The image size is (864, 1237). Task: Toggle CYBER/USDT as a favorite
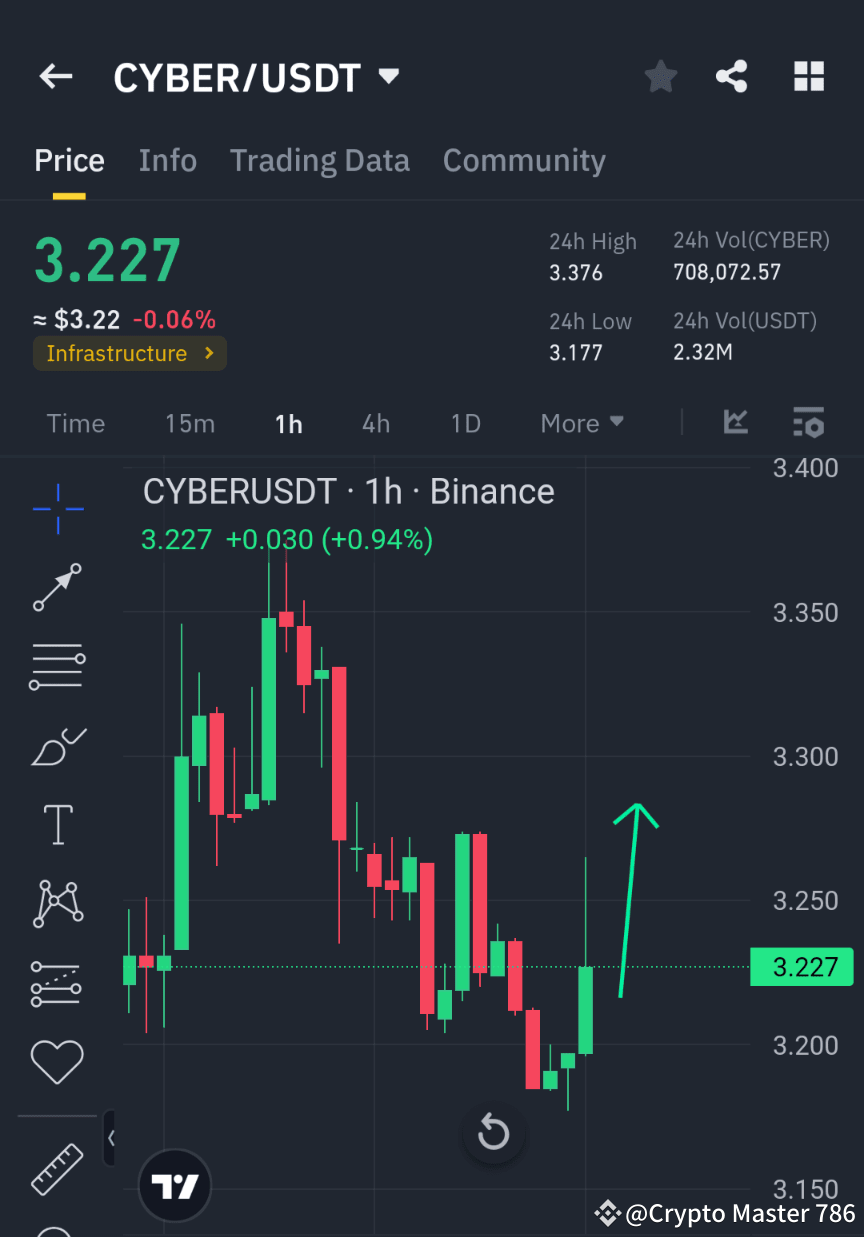(x=660, y=76)
